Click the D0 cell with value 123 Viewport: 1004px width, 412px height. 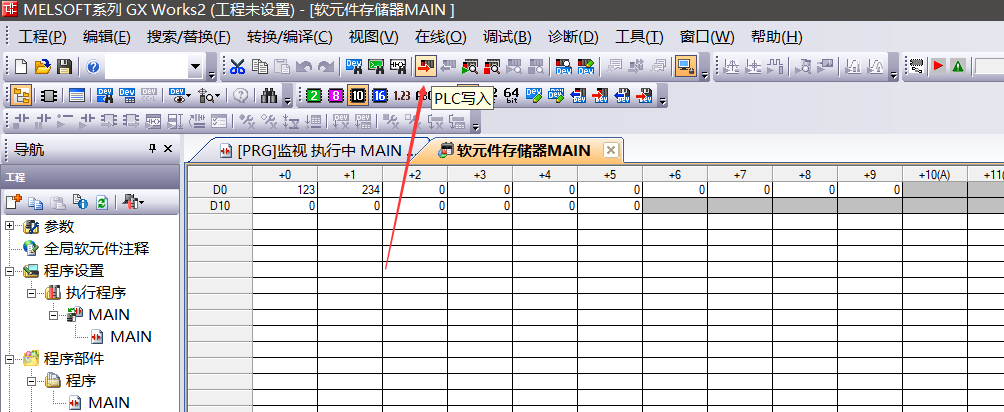[285, 190]
